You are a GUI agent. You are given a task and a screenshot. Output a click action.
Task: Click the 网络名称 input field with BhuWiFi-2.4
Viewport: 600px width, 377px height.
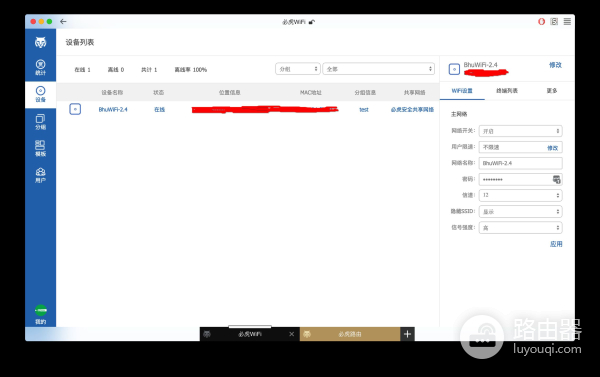click(520, 163)
